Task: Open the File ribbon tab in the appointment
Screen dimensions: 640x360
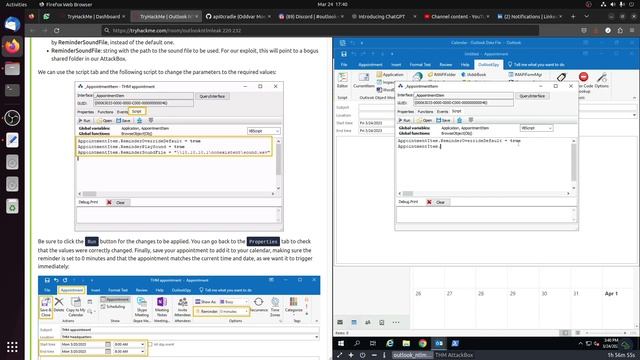Action: pos(344,64)
